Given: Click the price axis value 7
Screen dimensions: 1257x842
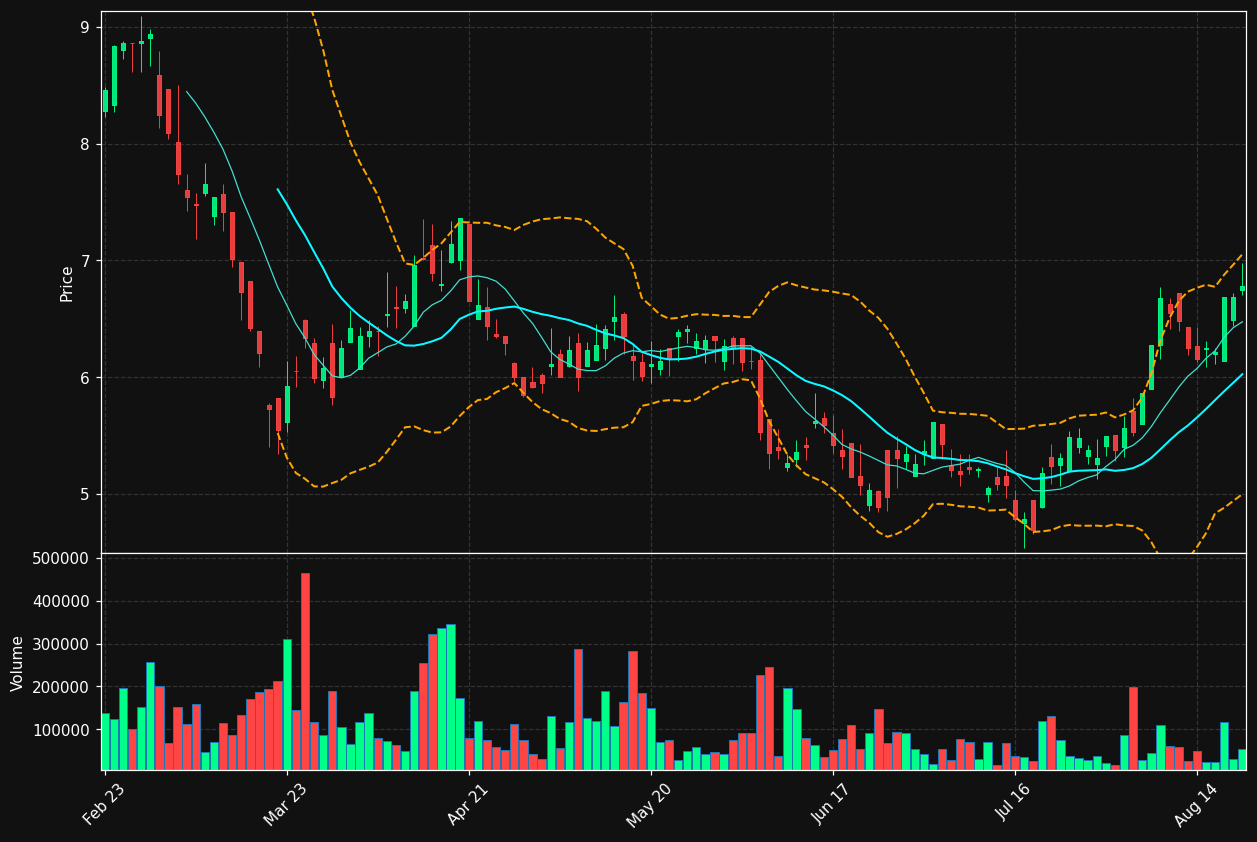Looking at the screenshot, I should click(x=85, y=261).
